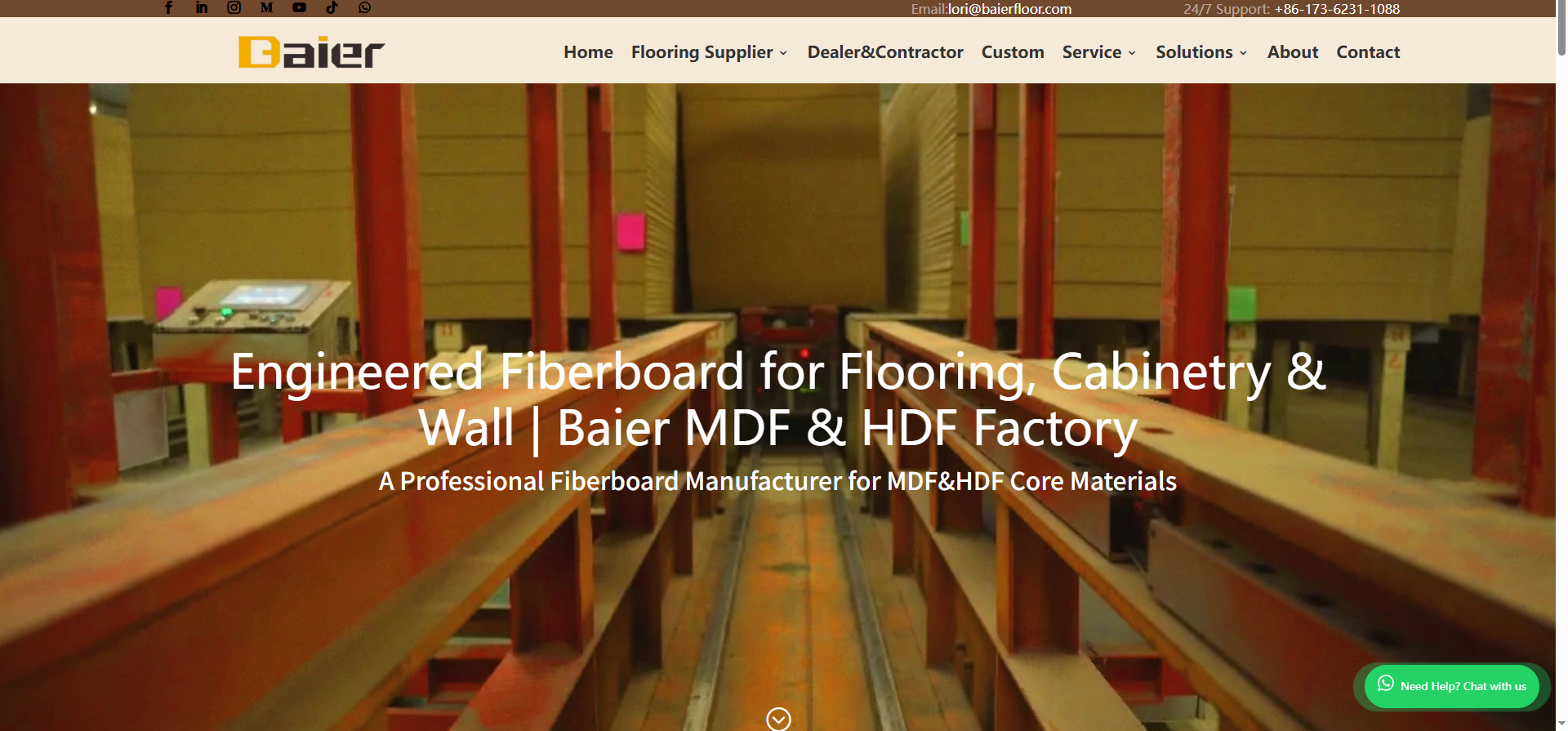The width and height of the screenshot is (1568, 731).
Task: Open the Instagram social icon
Action: pyautogui.click(x=234, y=7)
